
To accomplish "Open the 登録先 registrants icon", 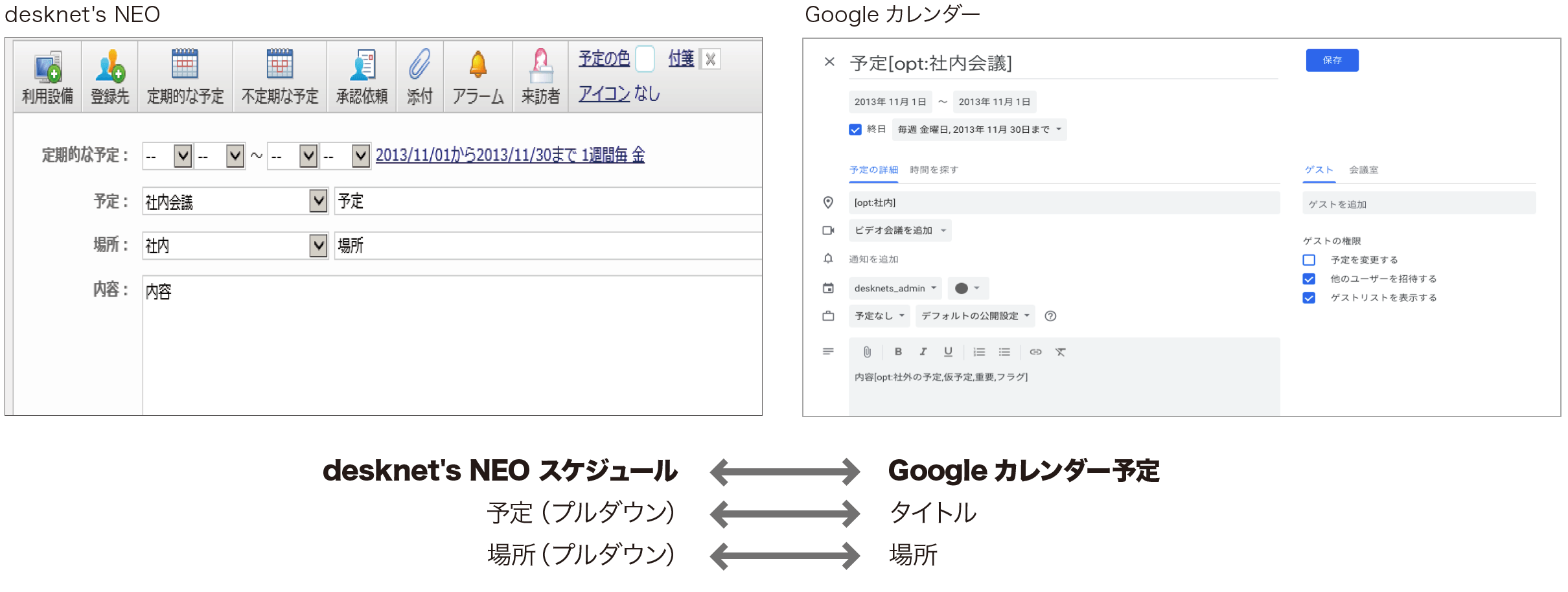I will [110, 67].
